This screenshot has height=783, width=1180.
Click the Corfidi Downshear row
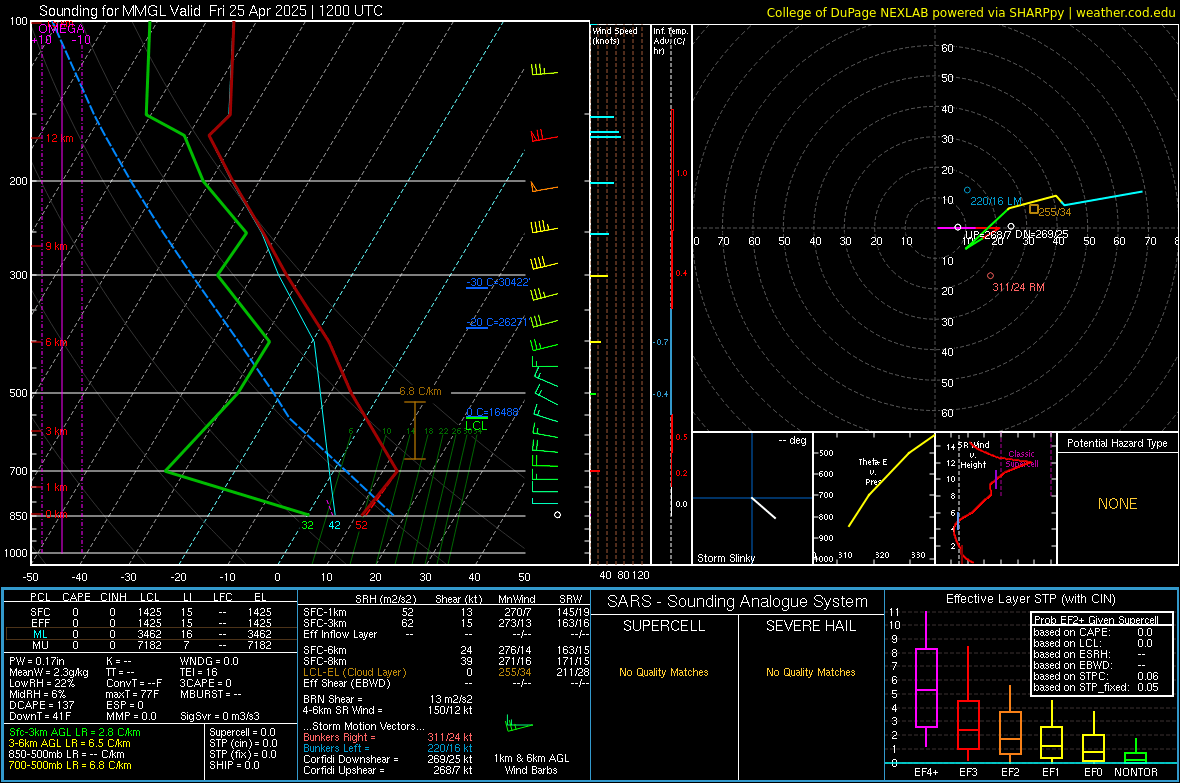point(388,759)
